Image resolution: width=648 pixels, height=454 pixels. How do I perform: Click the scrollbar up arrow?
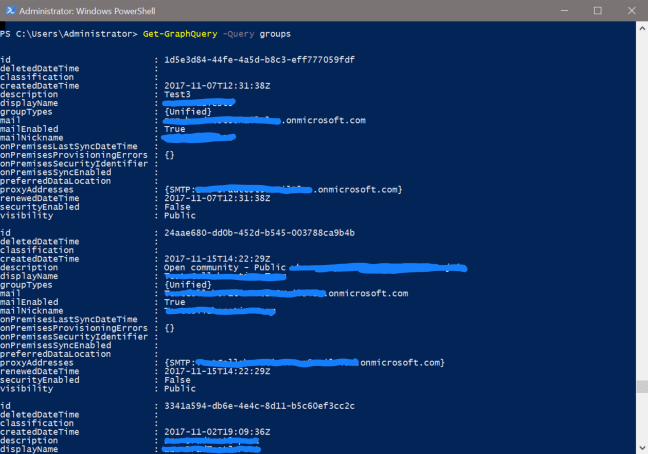tap(641, 28)
